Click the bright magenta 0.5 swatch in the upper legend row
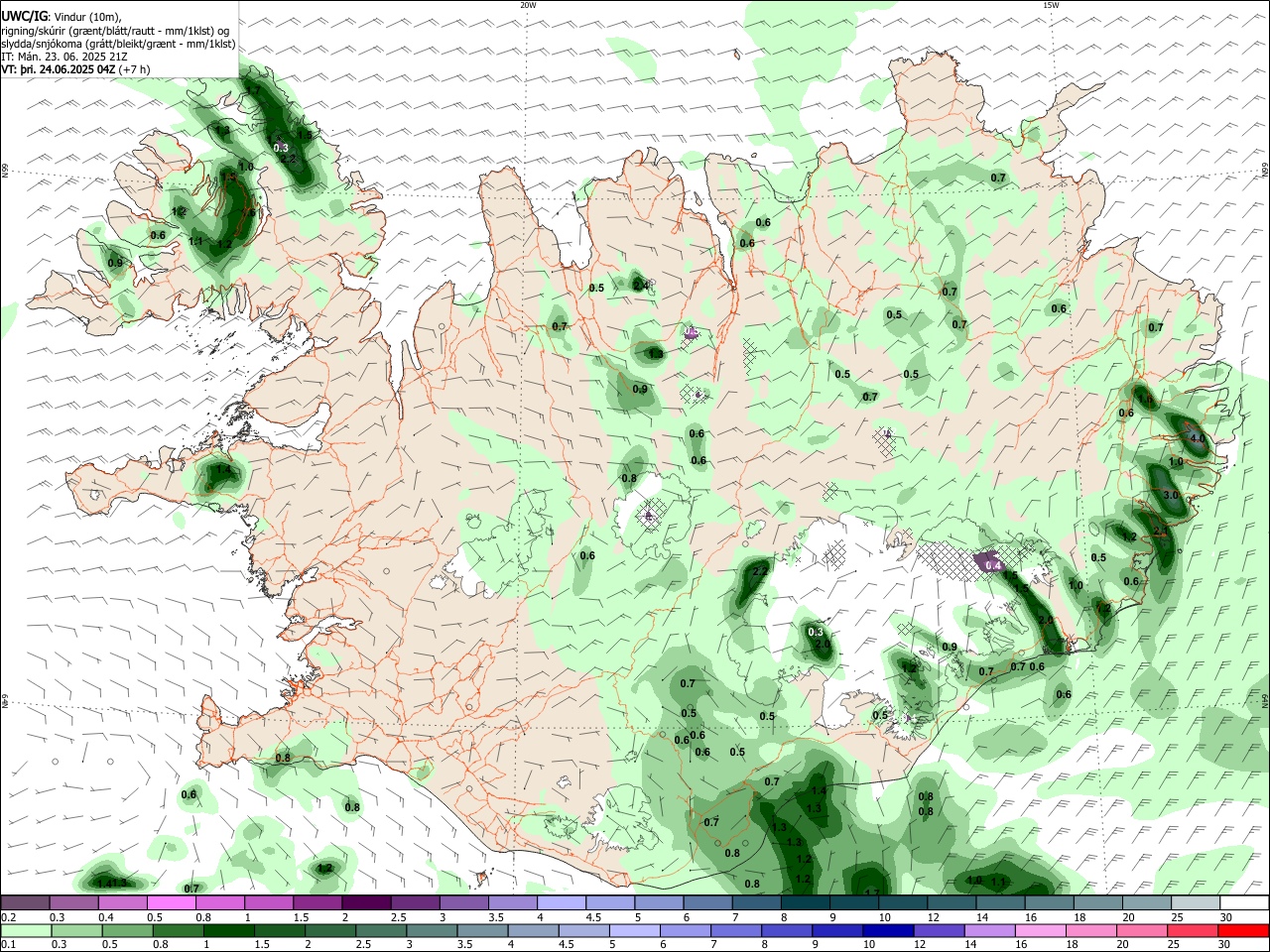Viewport: 1270px width, 952px height. point(171,902)
